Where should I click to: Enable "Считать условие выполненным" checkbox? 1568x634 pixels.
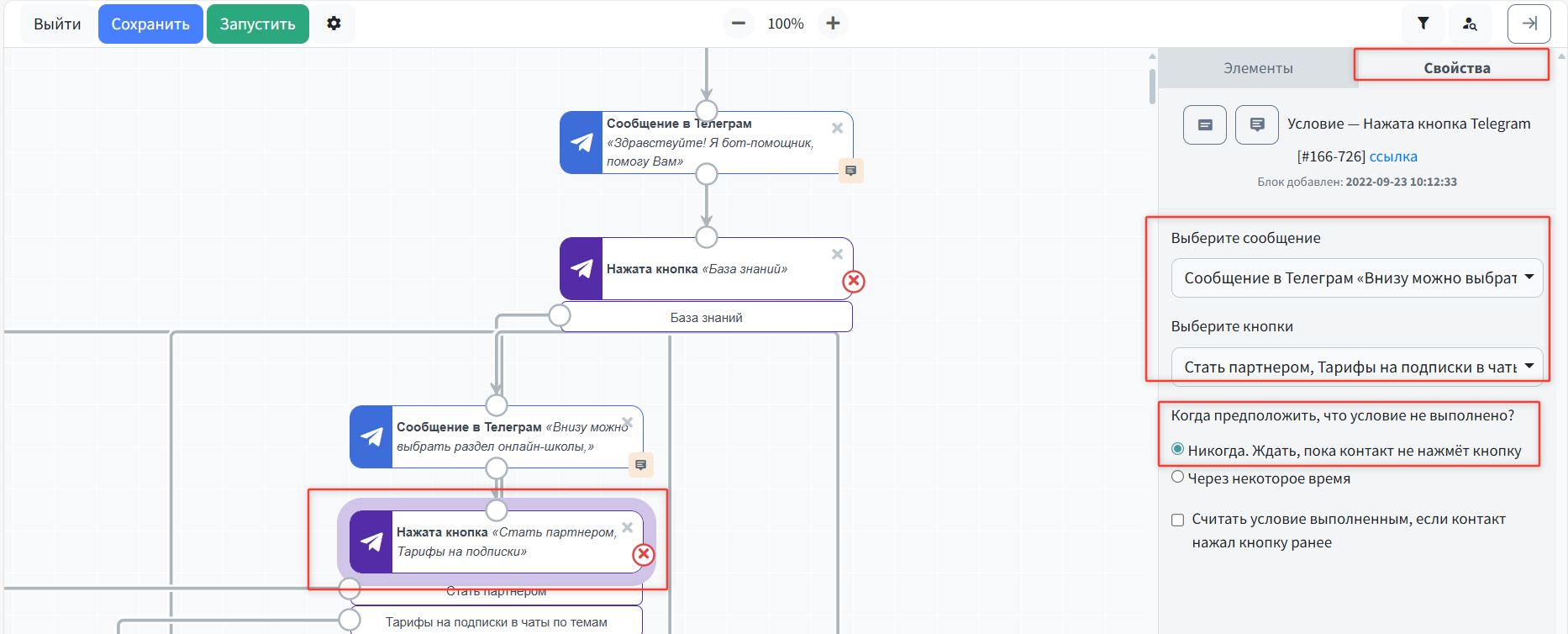click(x=1177, y=520)
